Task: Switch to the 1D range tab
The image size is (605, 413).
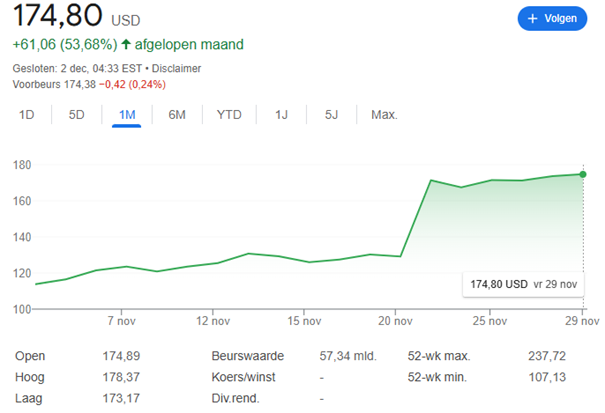Action: coord(27,115)
